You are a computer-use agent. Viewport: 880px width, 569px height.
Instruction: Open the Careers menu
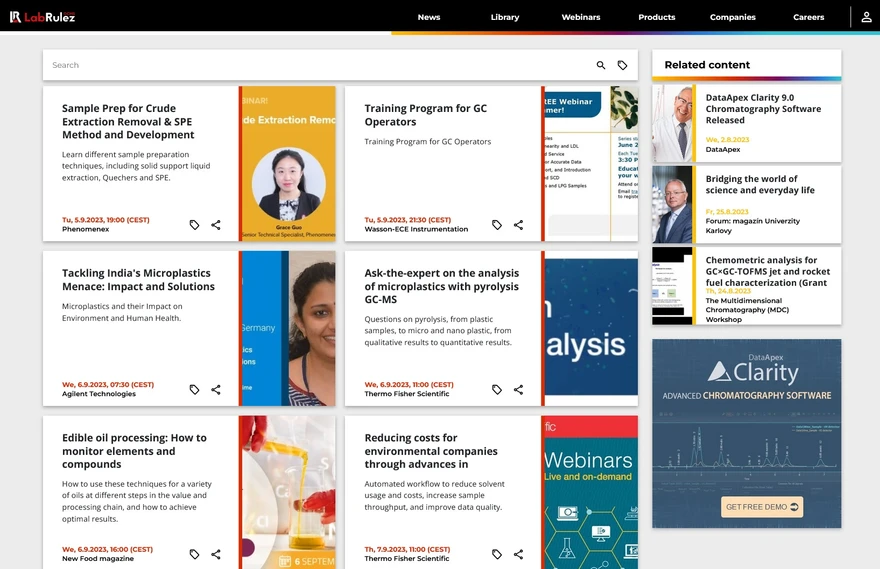(808, 17)
